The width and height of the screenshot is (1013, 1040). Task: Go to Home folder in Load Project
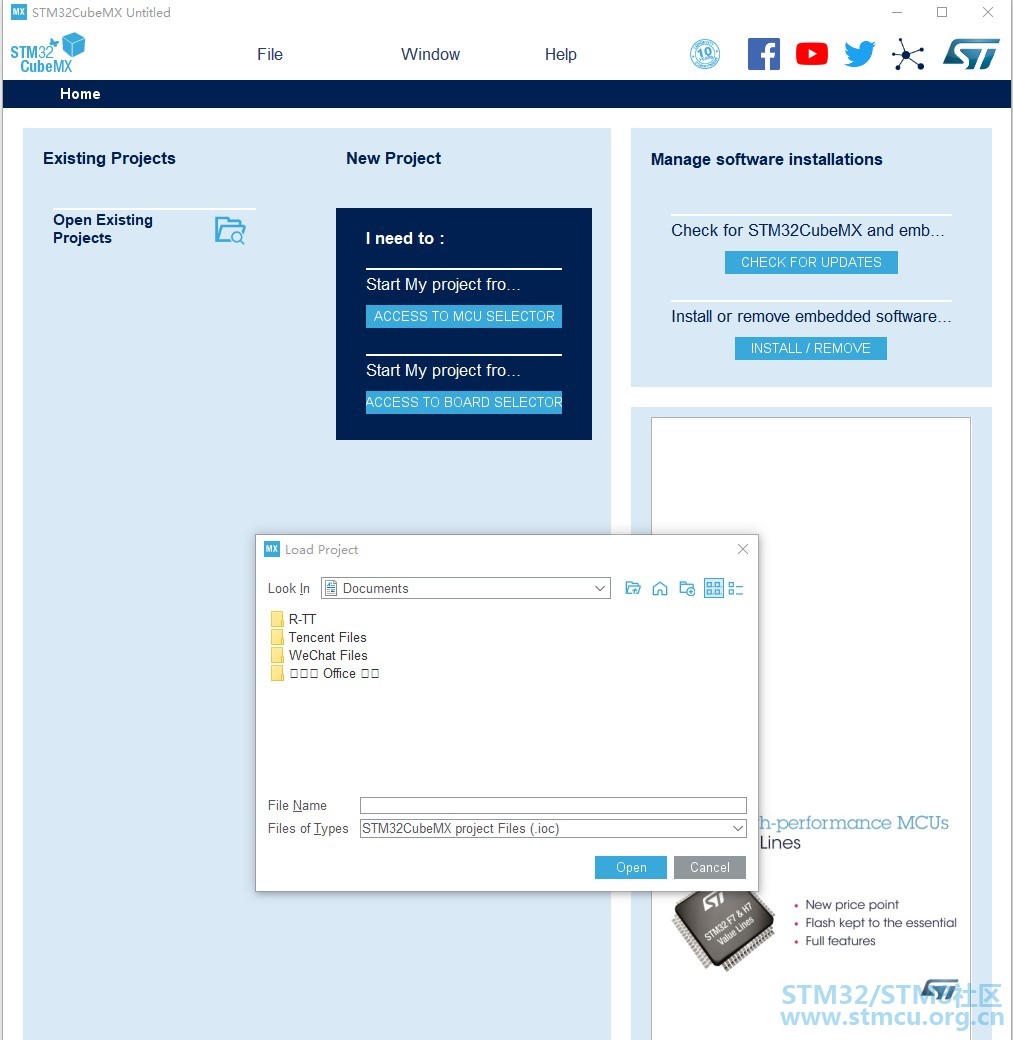pos(659,588)
